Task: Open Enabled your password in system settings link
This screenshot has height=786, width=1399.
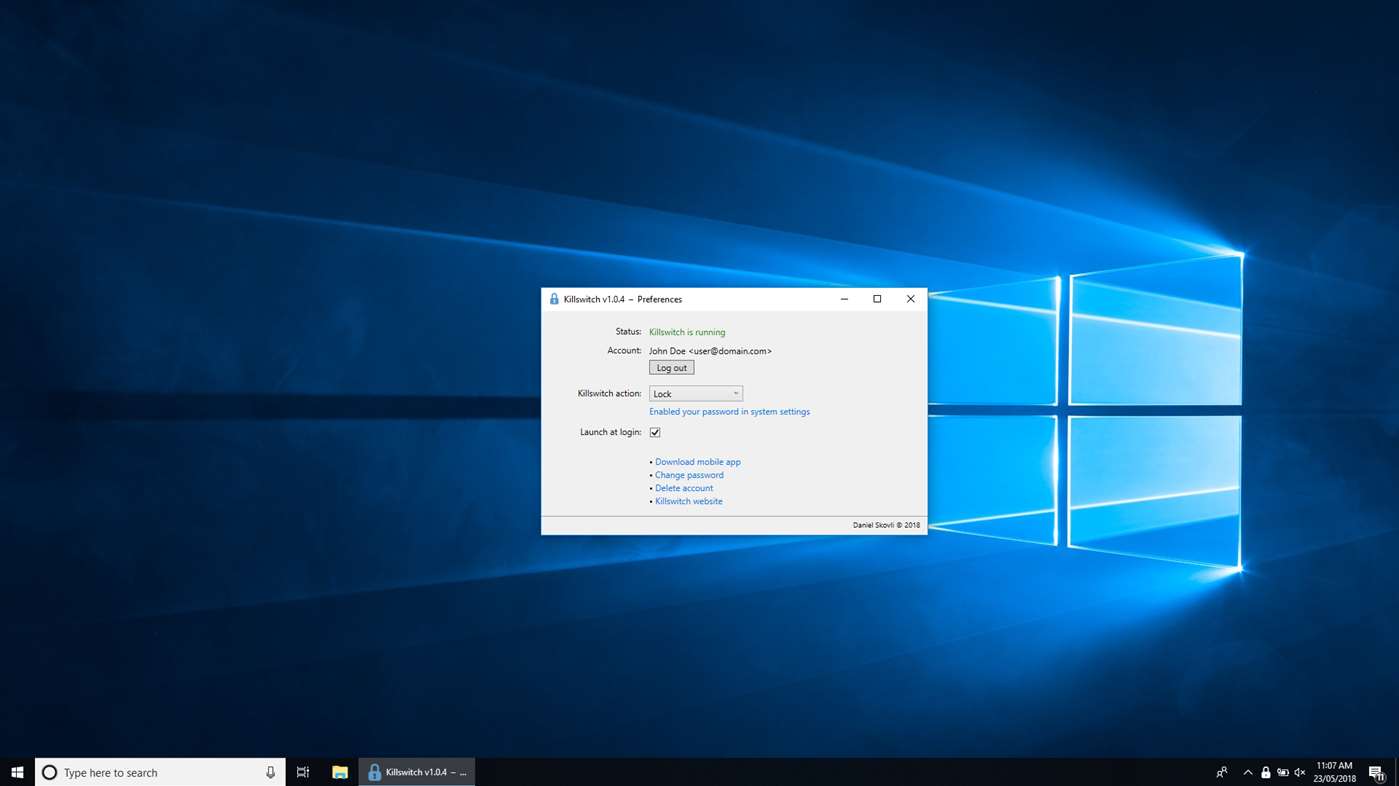Action: tap(729, 412)
